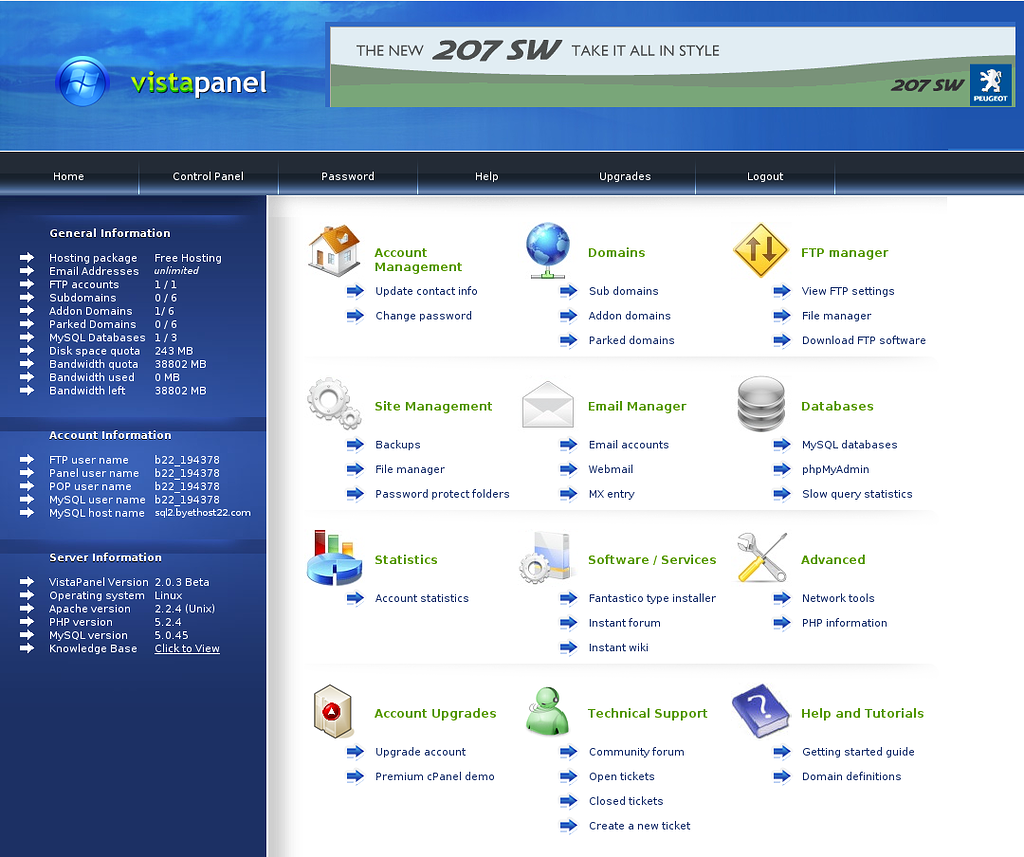
Task: Click the Software / Services installer icon
Action: [547, 556]
